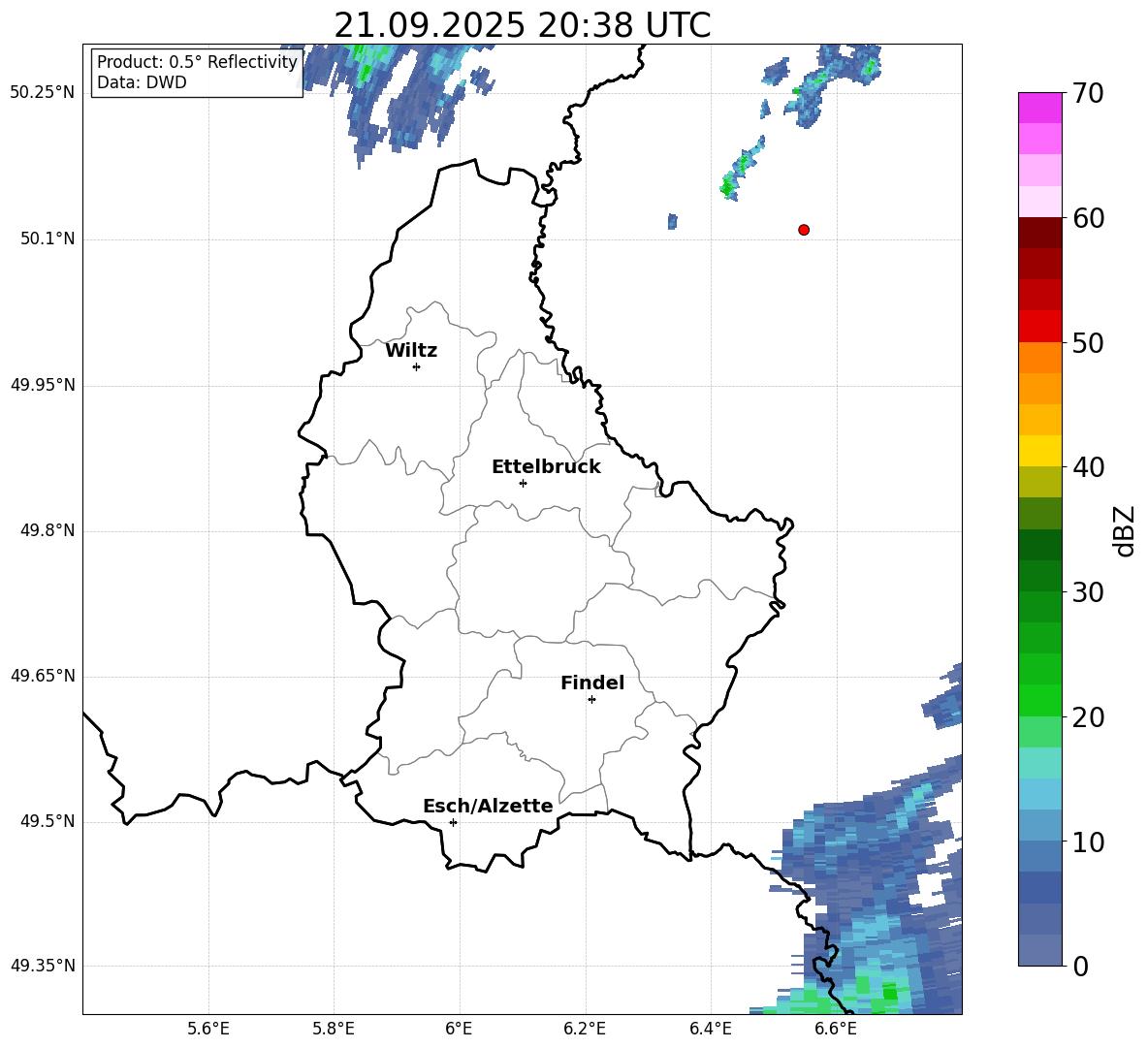Viewport: 1148px width, 1048px height.
Task: Click the 'Data: DWD' legend text
Action: pos(142,82)
